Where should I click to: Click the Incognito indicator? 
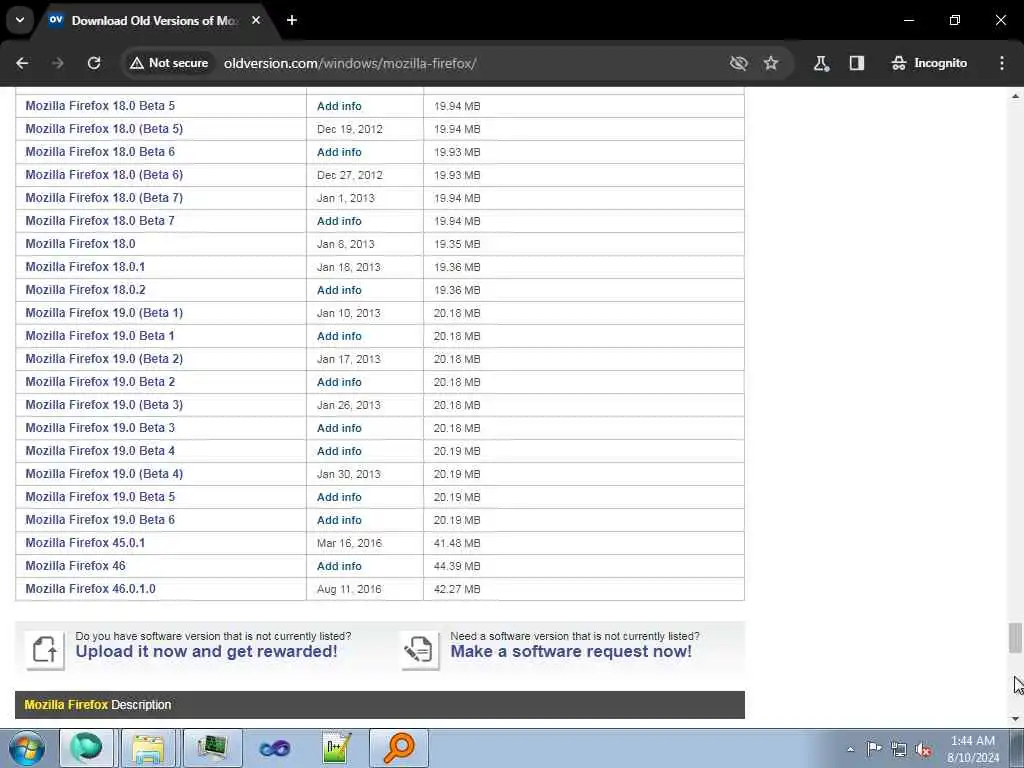pyautogui.click(x=929, y=63)
